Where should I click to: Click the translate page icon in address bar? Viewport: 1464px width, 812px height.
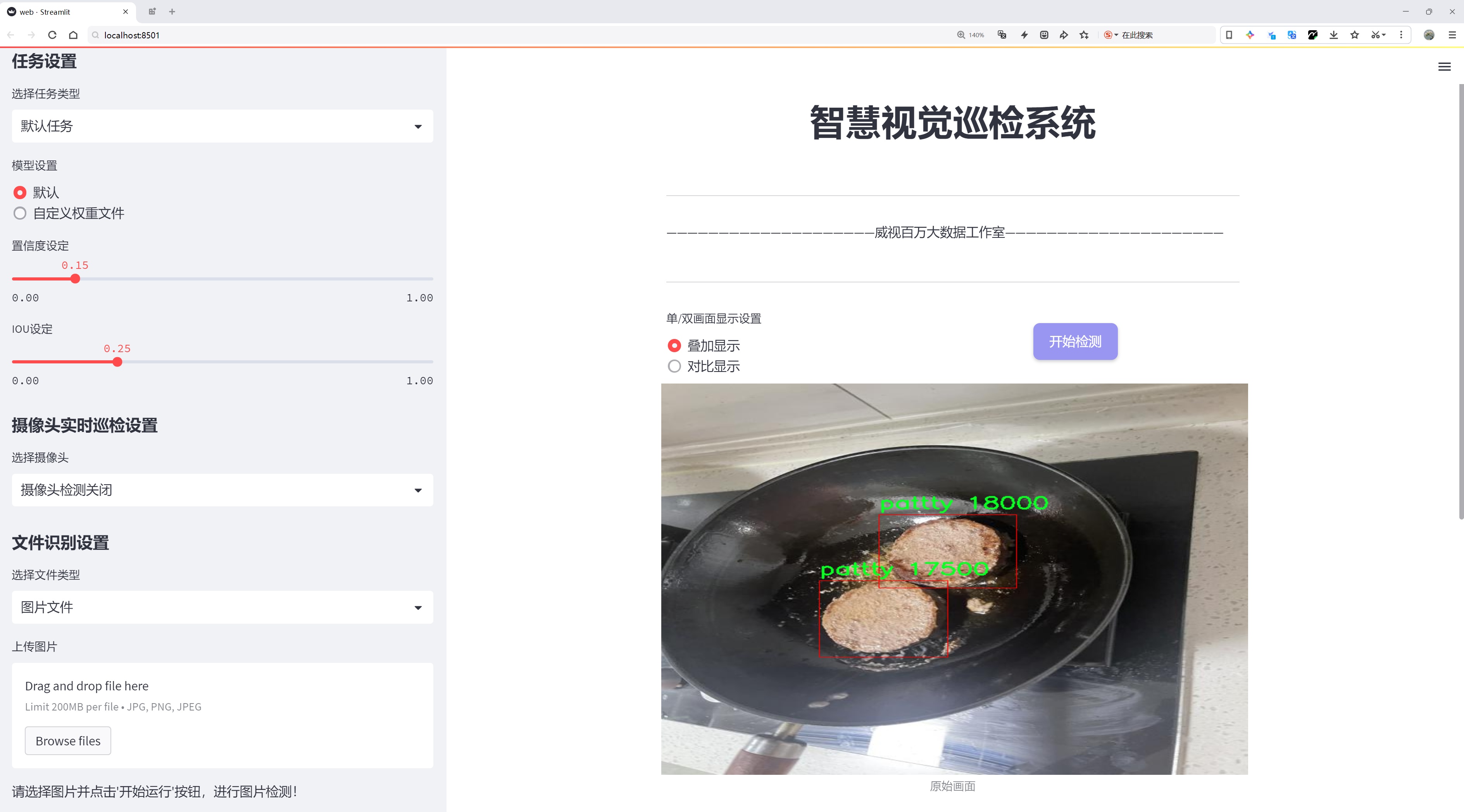coord(1002,34)
